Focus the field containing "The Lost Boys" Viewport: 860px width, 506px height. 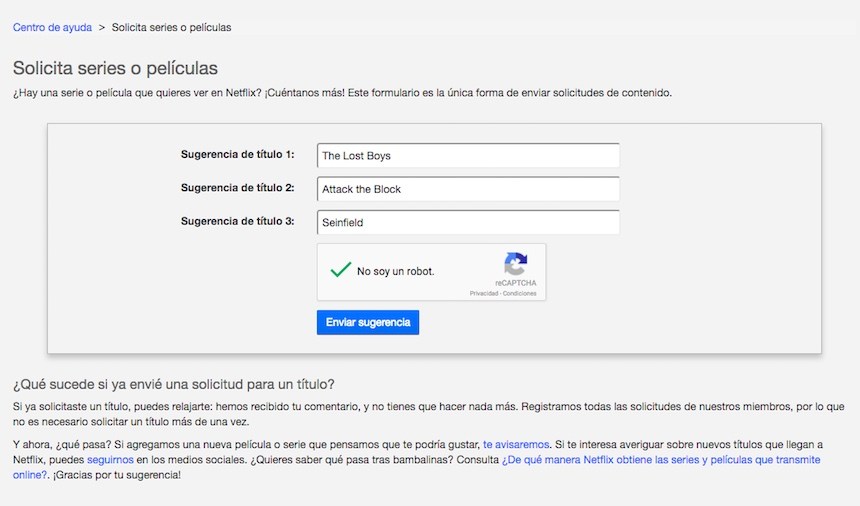[x=468, y=156]
